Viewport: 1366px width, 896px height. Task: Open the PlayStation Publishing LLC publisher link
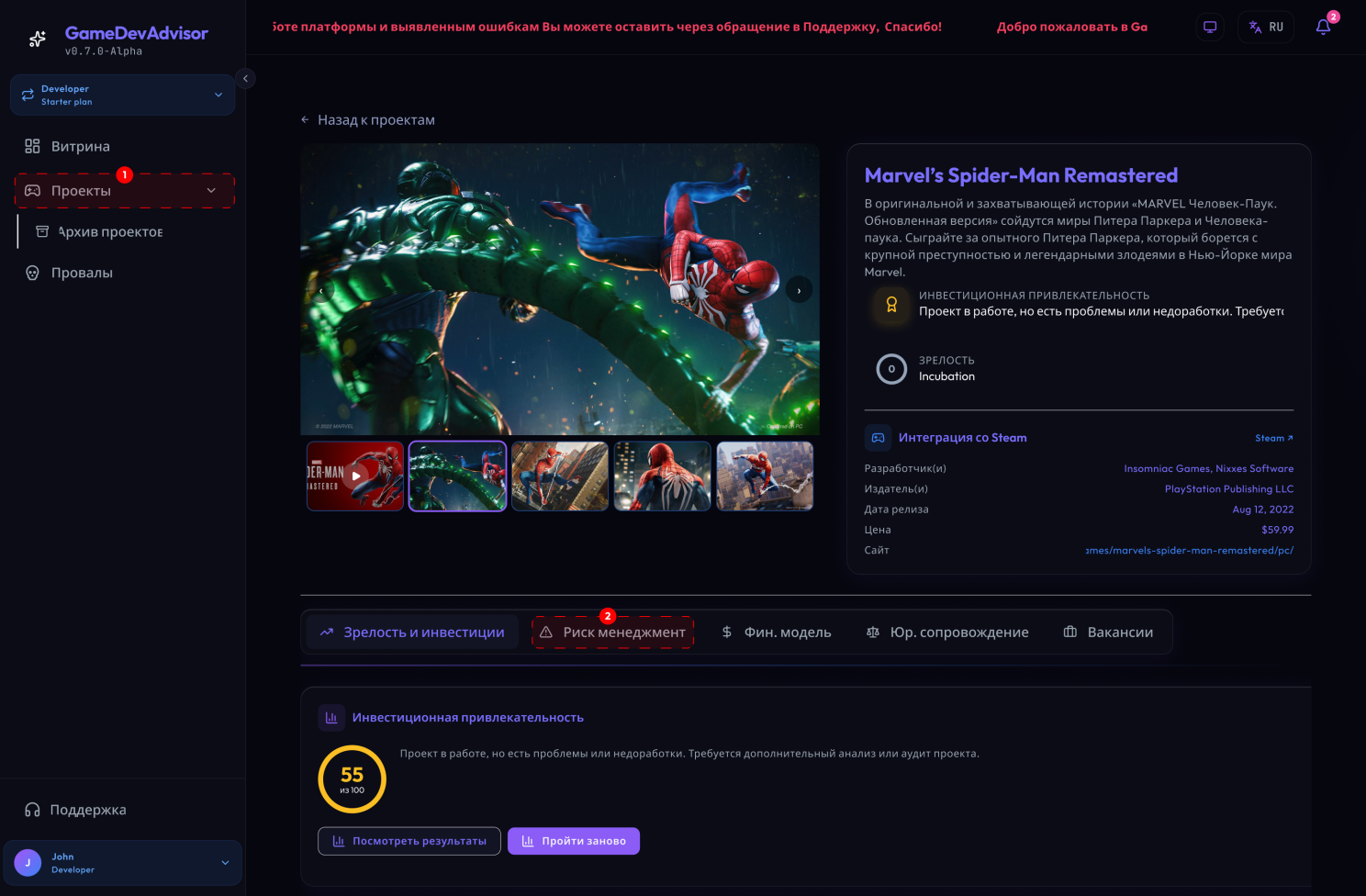[x=1229, y=489]
